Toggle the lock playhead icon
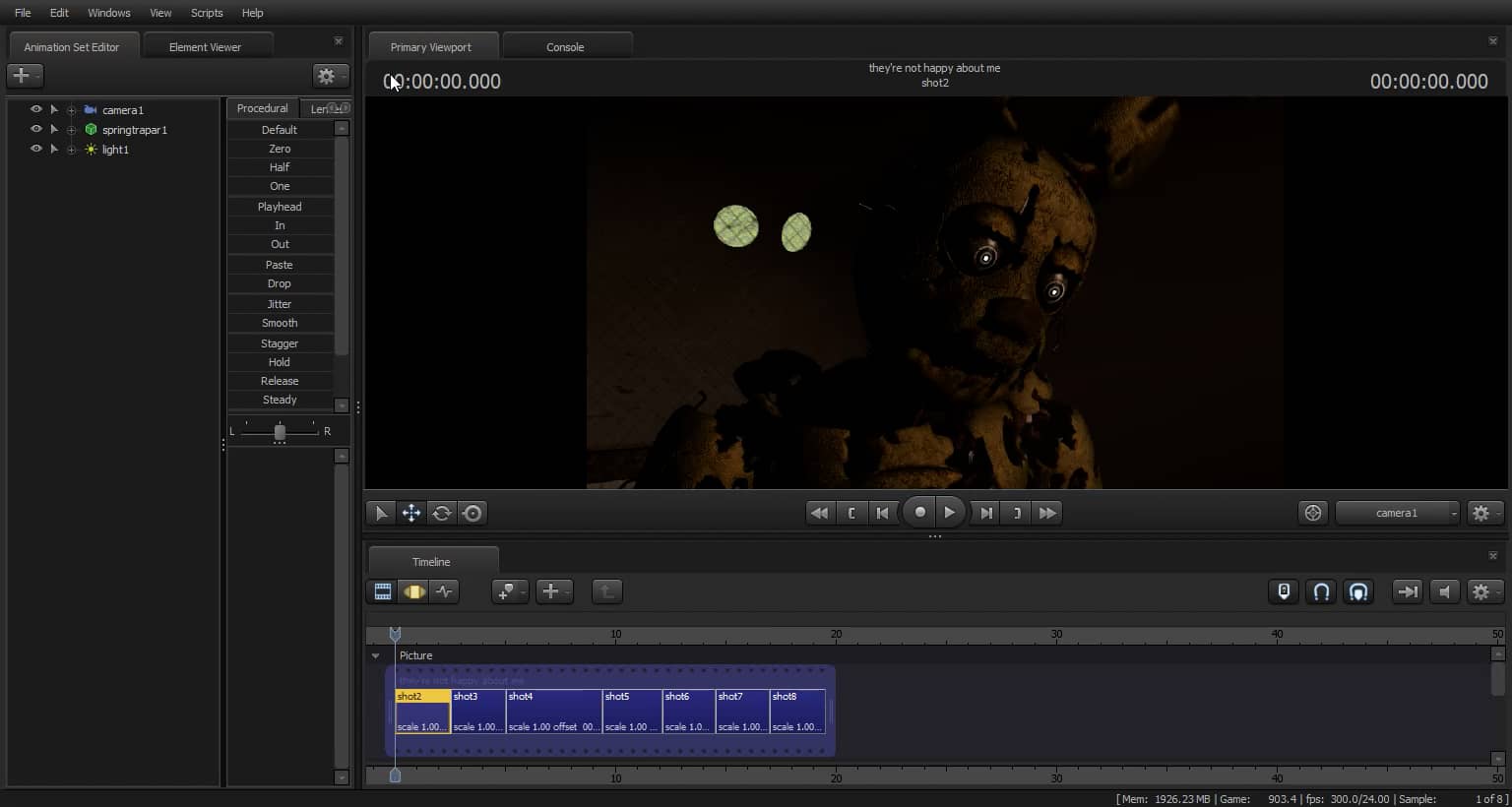Viewport: 1512px width, 807px height. [1284, 591]
